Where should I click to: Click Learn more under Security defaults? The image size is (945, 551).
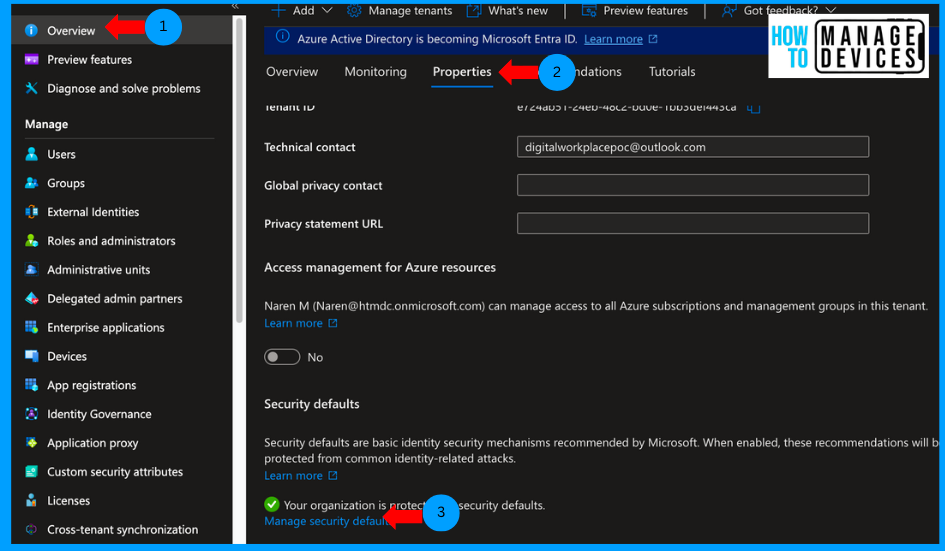pos(293,476)
